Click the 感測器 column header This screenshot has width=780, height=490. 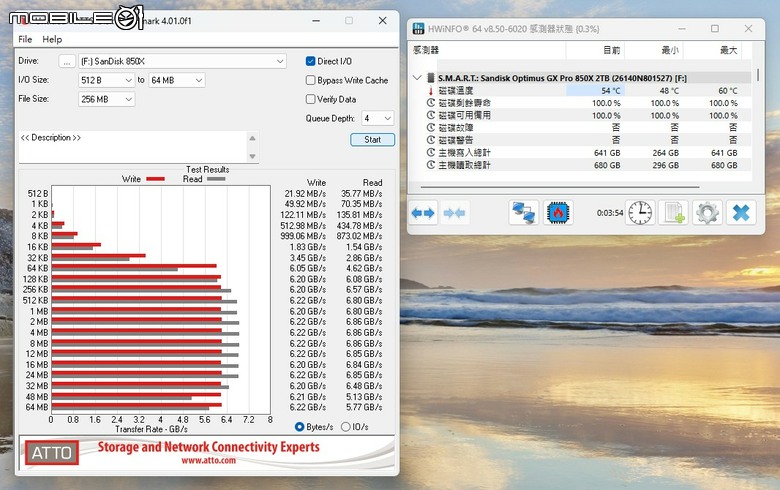click(426, 50)
